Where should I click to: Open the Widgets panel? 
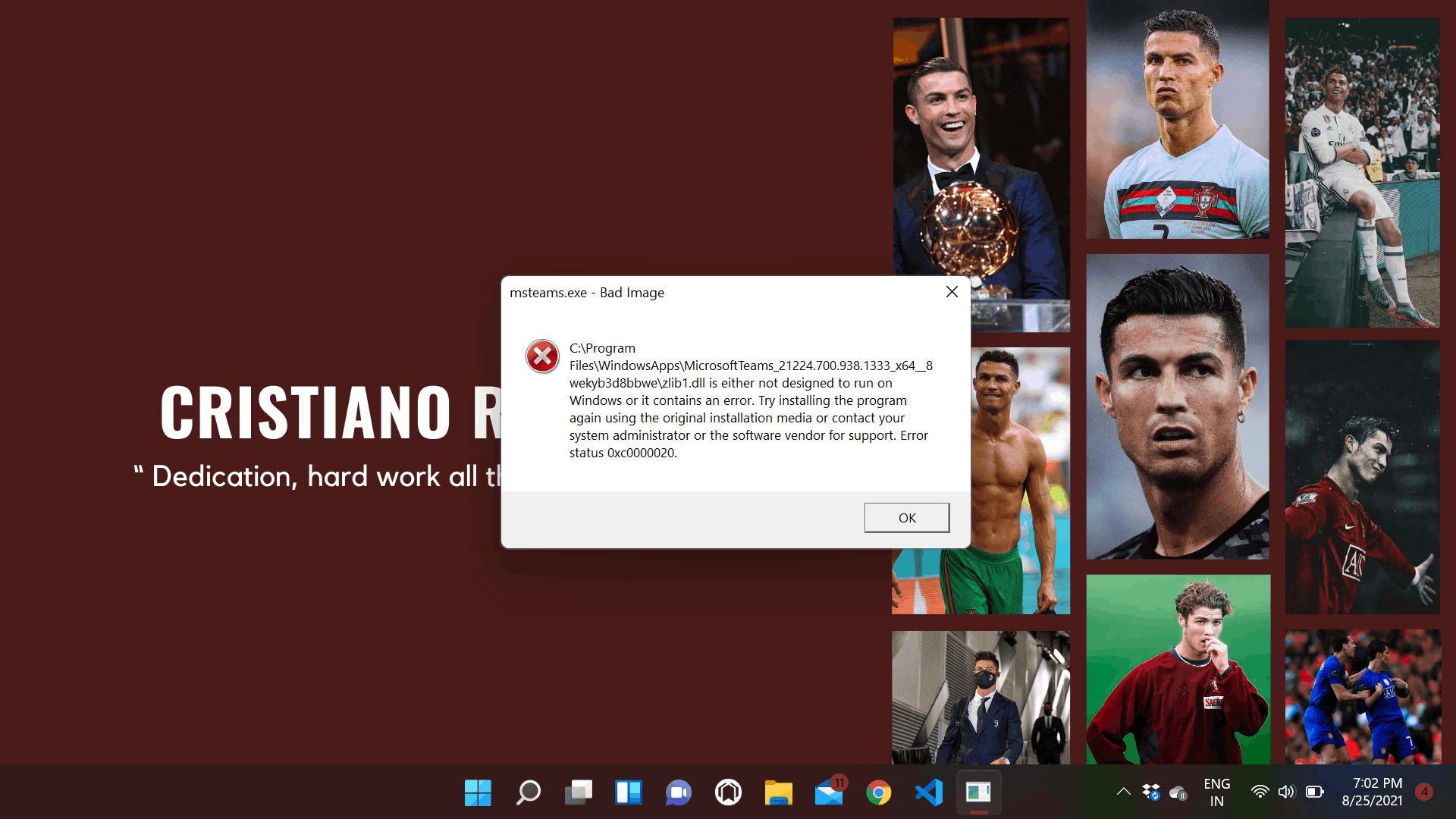pos(628,792)
